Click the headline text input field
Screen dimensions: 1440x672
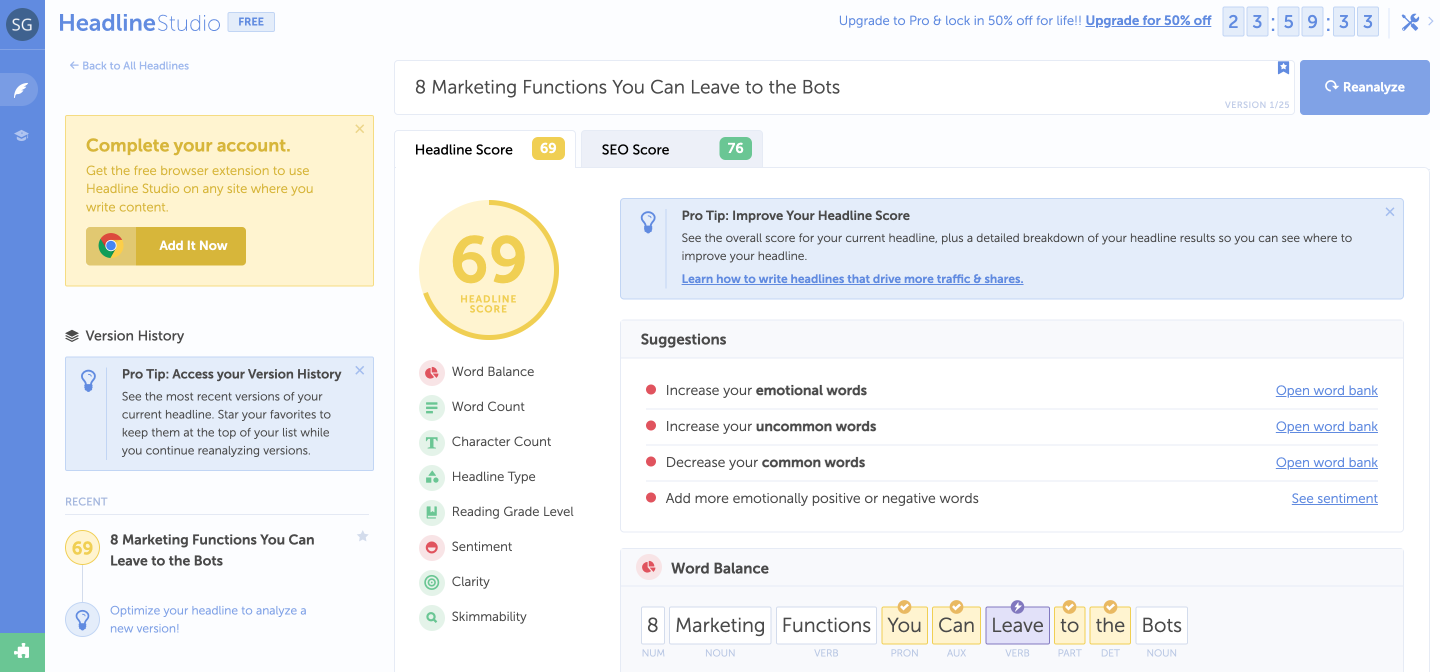pos(842,87)
